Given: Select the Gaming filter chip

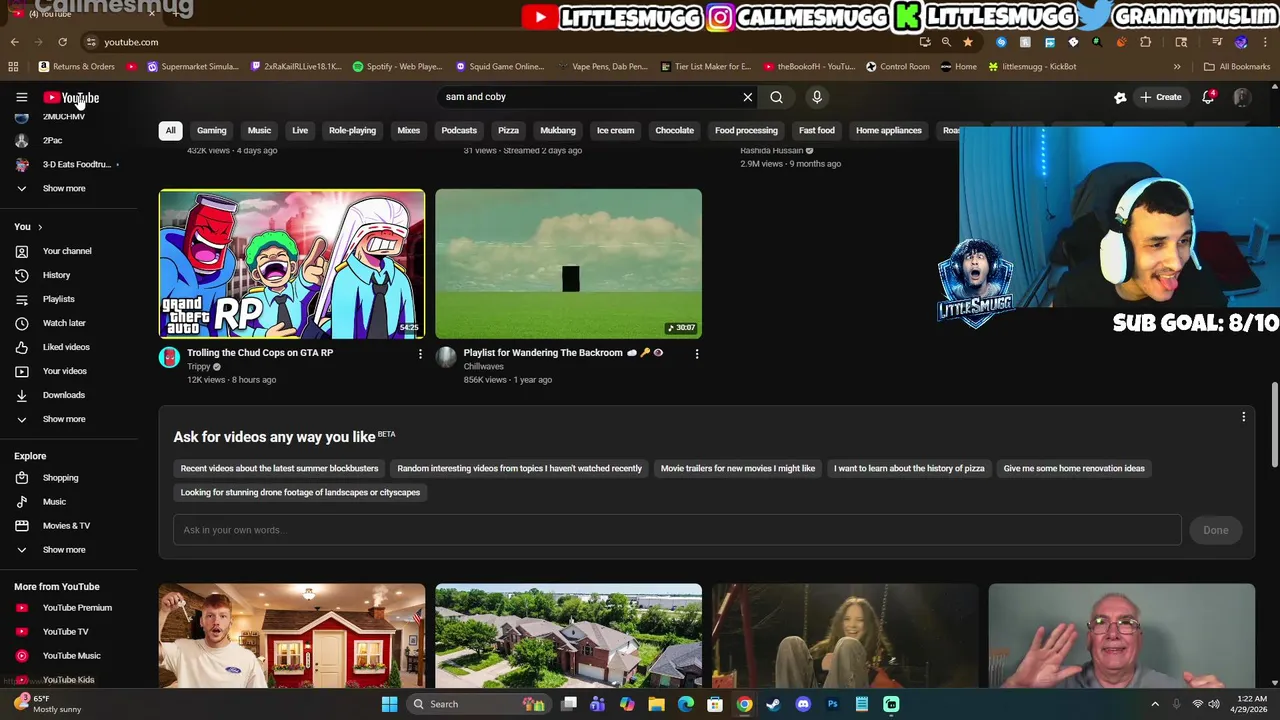Looking at the screenshot, I should (x=212, y=130).
